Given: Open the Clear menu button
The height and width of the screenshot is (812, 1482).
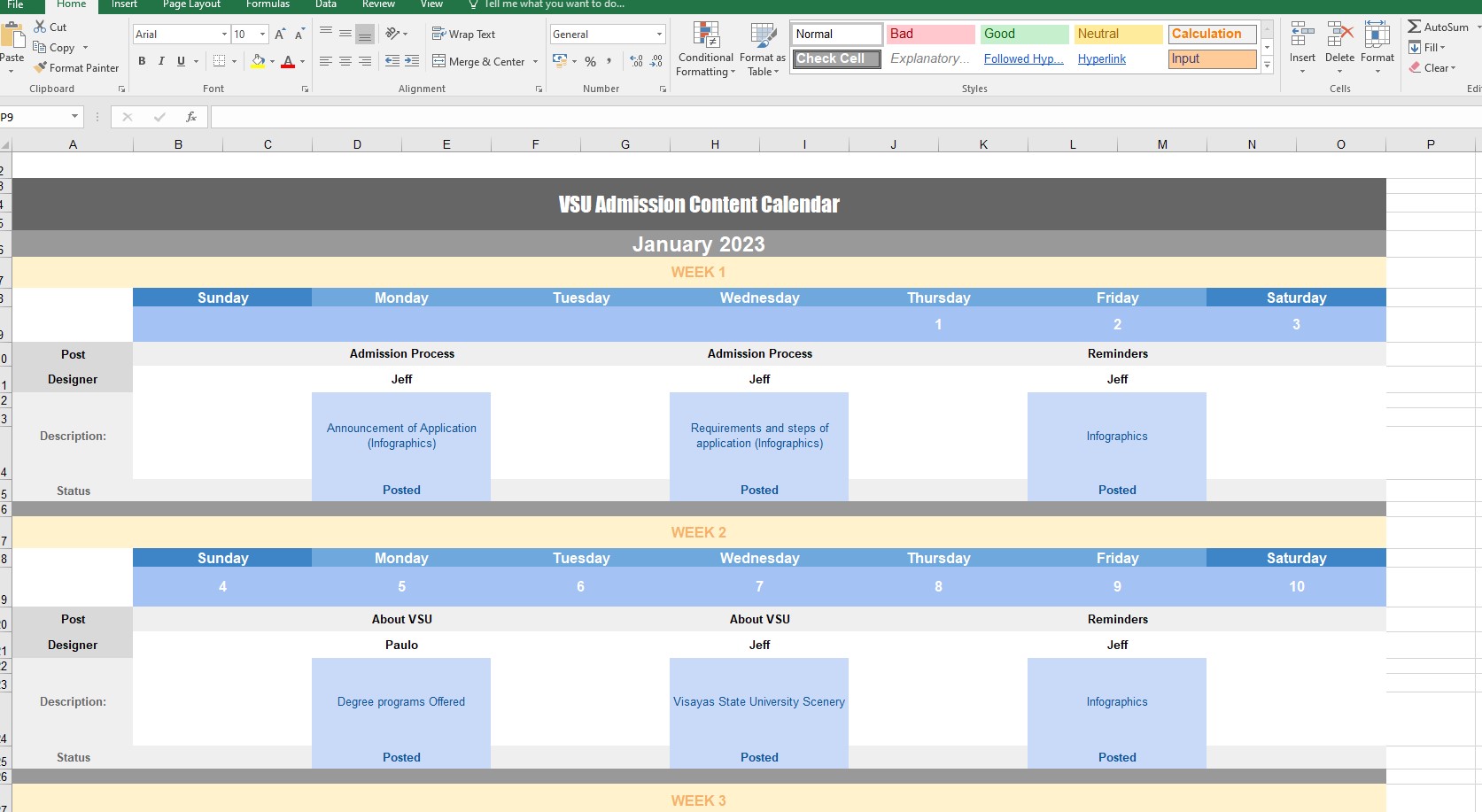Looking at the screenshot, I should pyautogui.click(x=1432, y=67).
